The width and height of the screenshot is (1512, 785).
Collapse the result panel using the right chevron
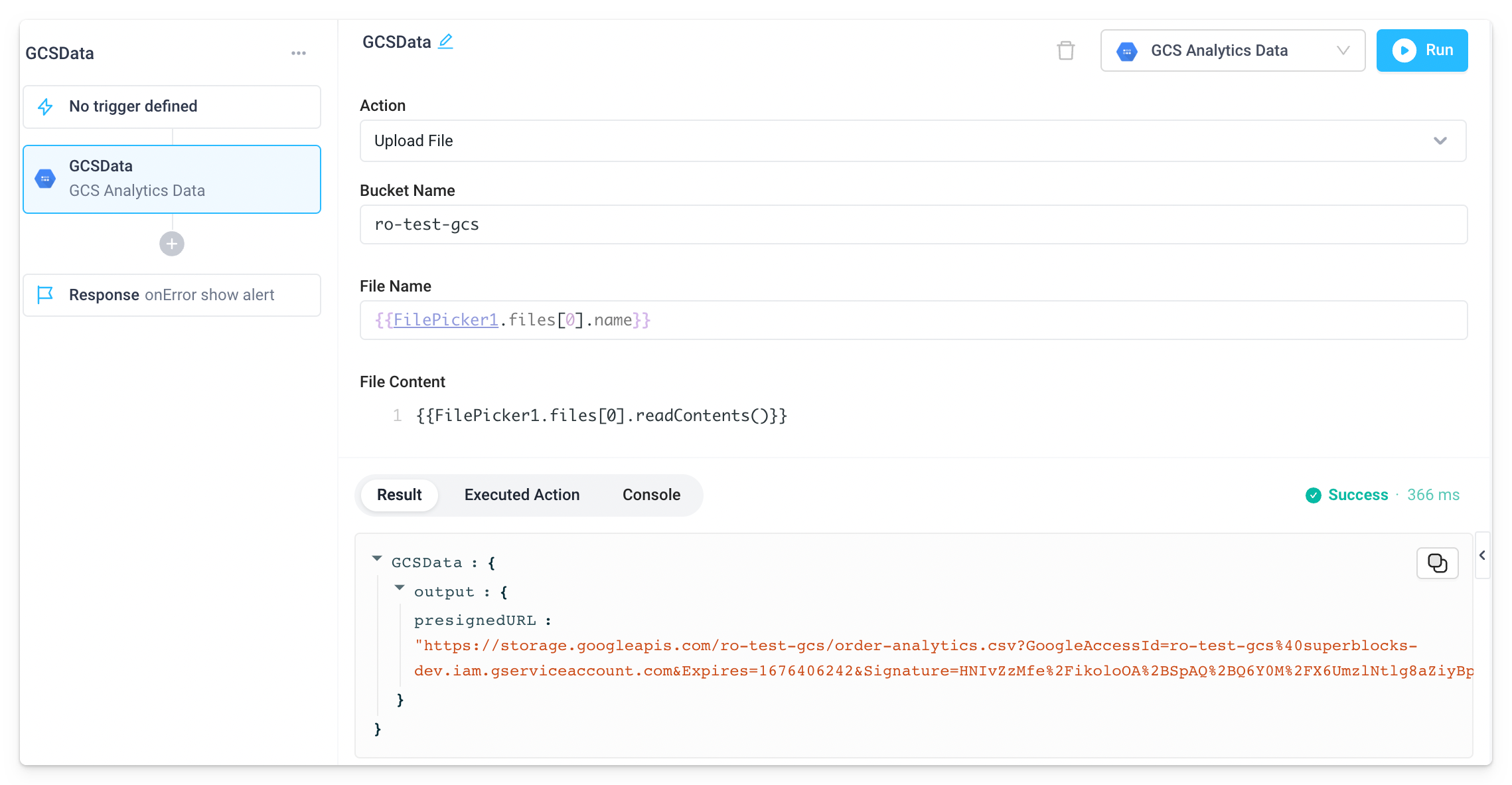[1483, 556]
